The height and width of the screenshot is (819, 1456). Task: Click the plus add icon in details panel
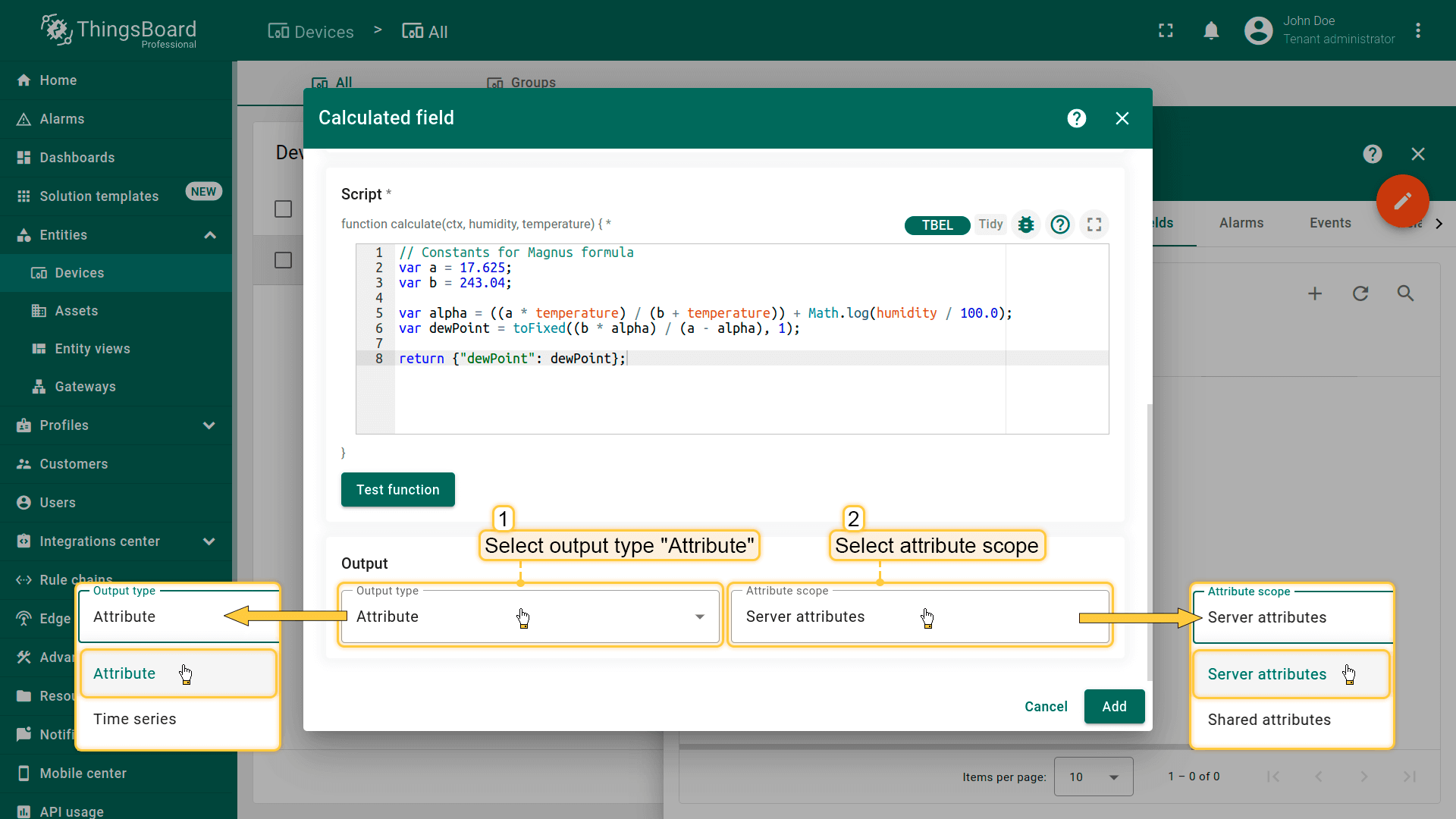pyautogui.click(x=1315, y=293)
